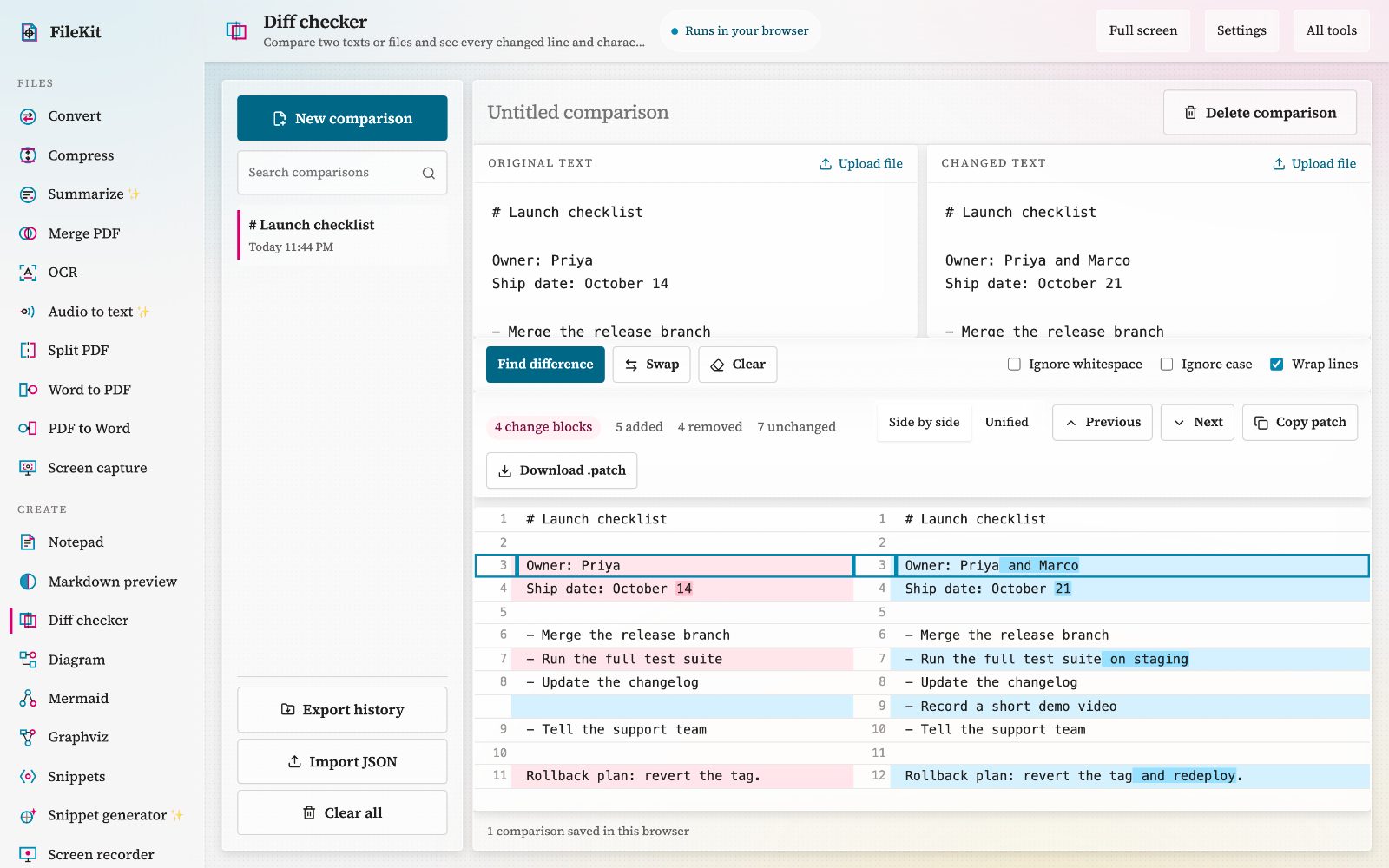The width and height of the screenshot is (1389, 868).
Task: Click the Graphviz sidebar icon
Action: pos(28,737)
